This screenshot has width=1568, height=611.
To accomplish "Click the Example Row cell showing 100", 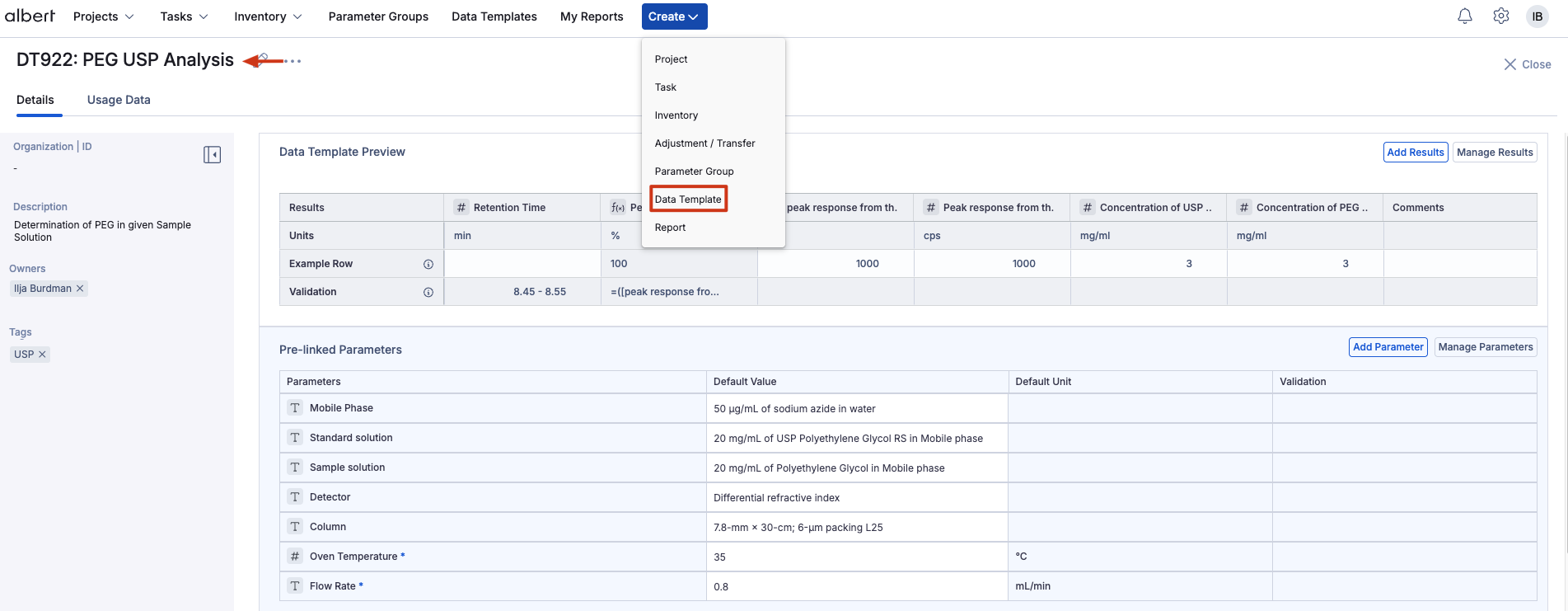I will pyautogui.click(x=679, y=264).
